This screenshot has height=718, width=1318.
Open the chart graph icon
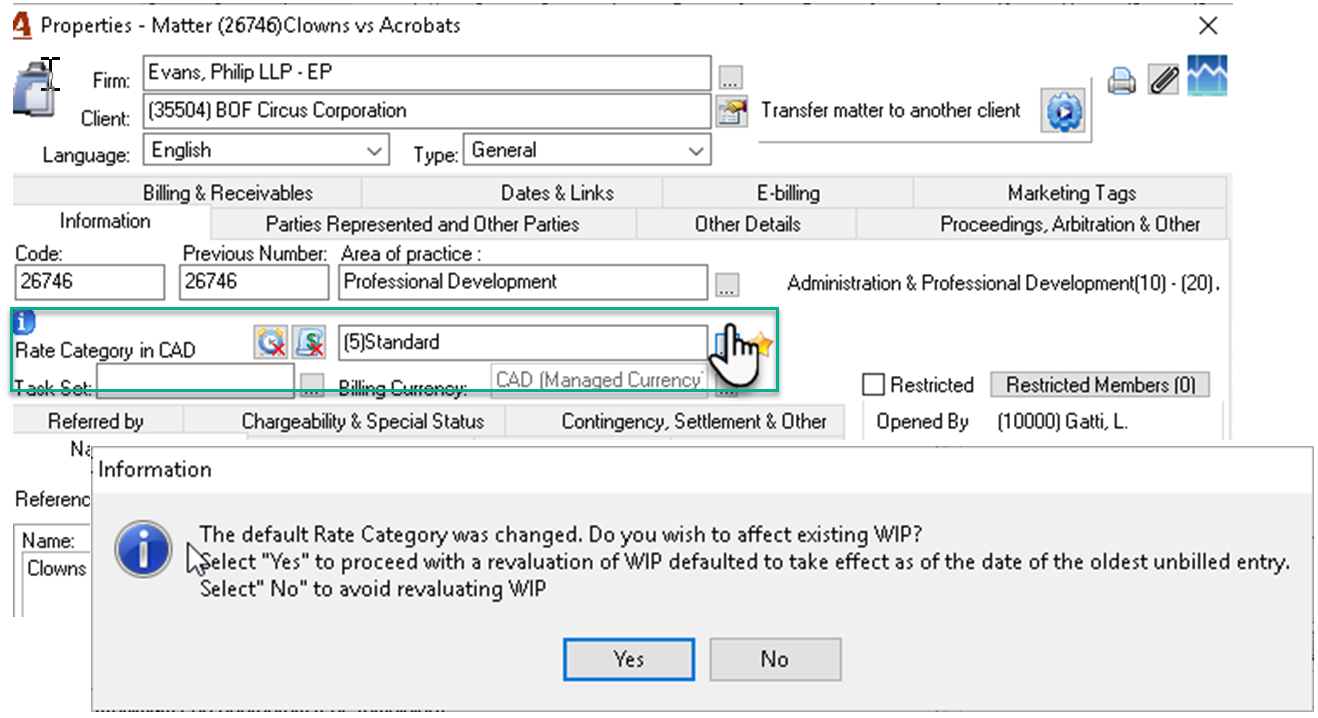coord(1207,76)
